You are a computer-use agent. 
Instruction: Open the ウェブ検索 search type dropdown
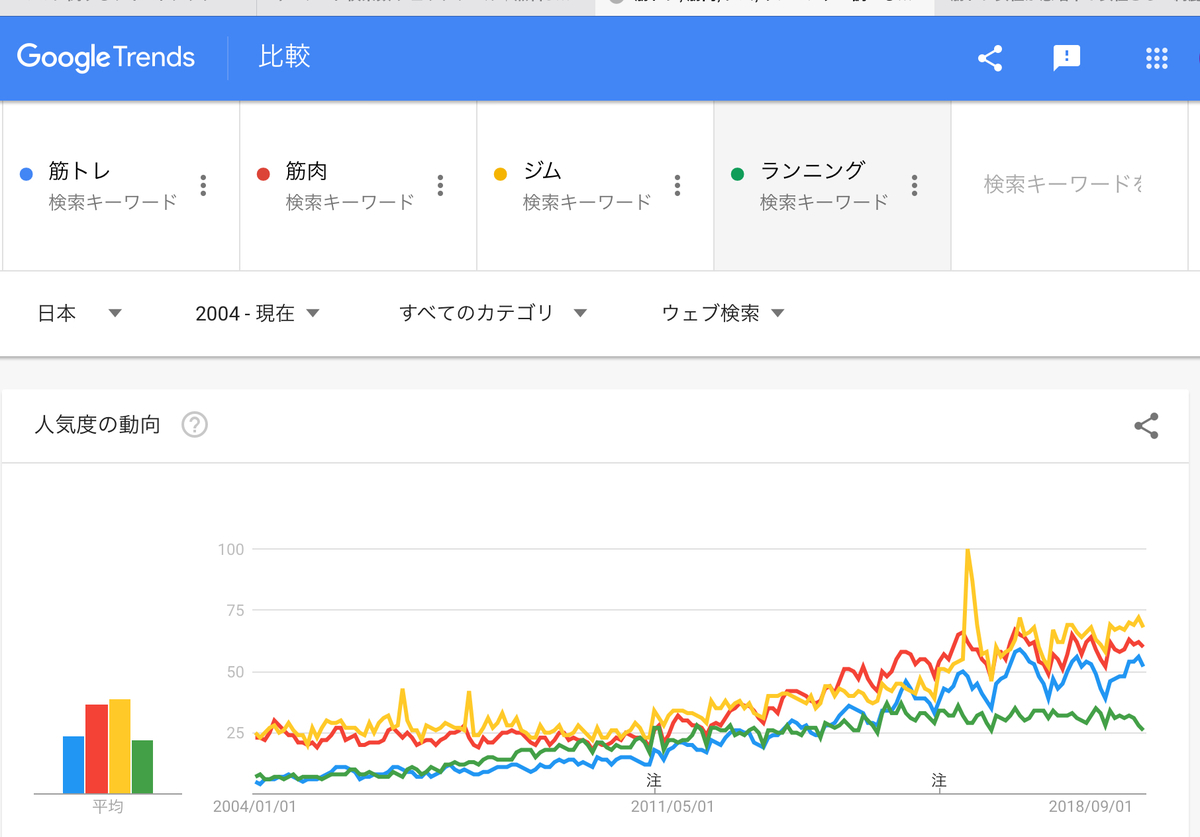click(x=724, y=313)
